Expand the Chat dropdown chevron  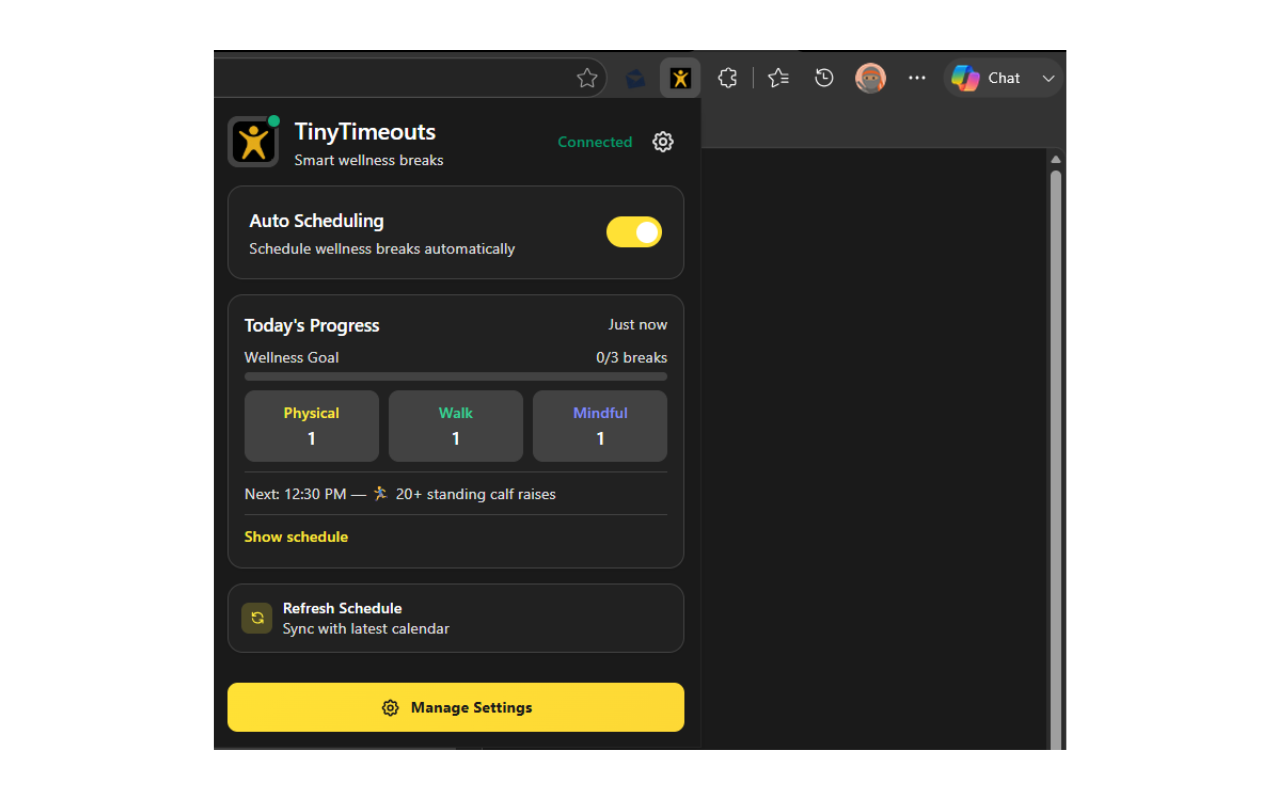click(1048, 78)
